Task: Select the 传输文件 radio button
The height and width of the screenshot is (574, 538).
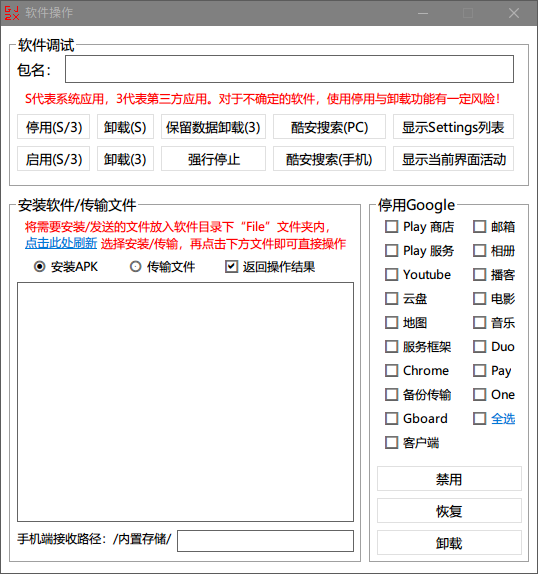Action: (135, 266)
